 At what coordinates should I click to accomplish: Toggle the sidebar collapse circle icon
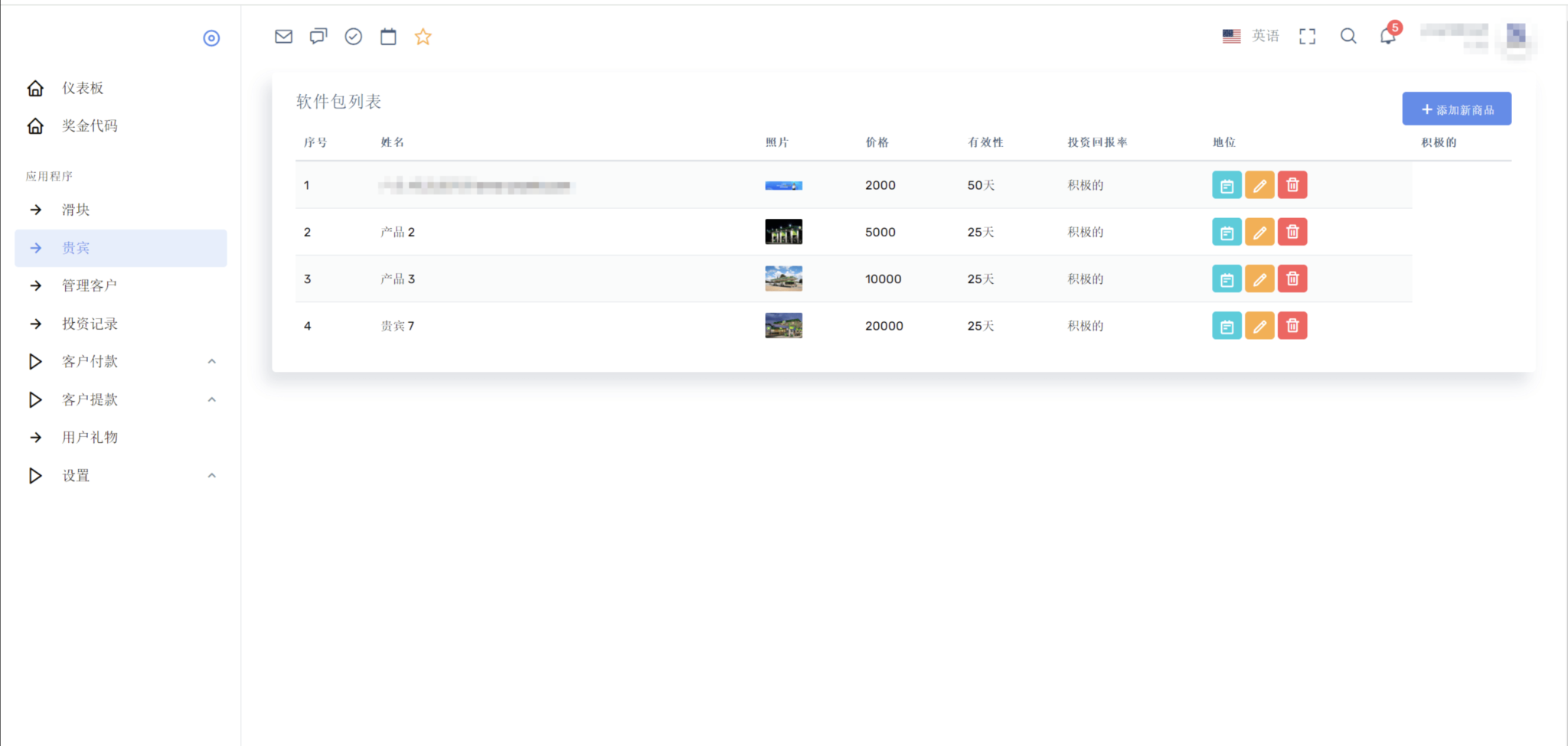click(x=211, y=38)
